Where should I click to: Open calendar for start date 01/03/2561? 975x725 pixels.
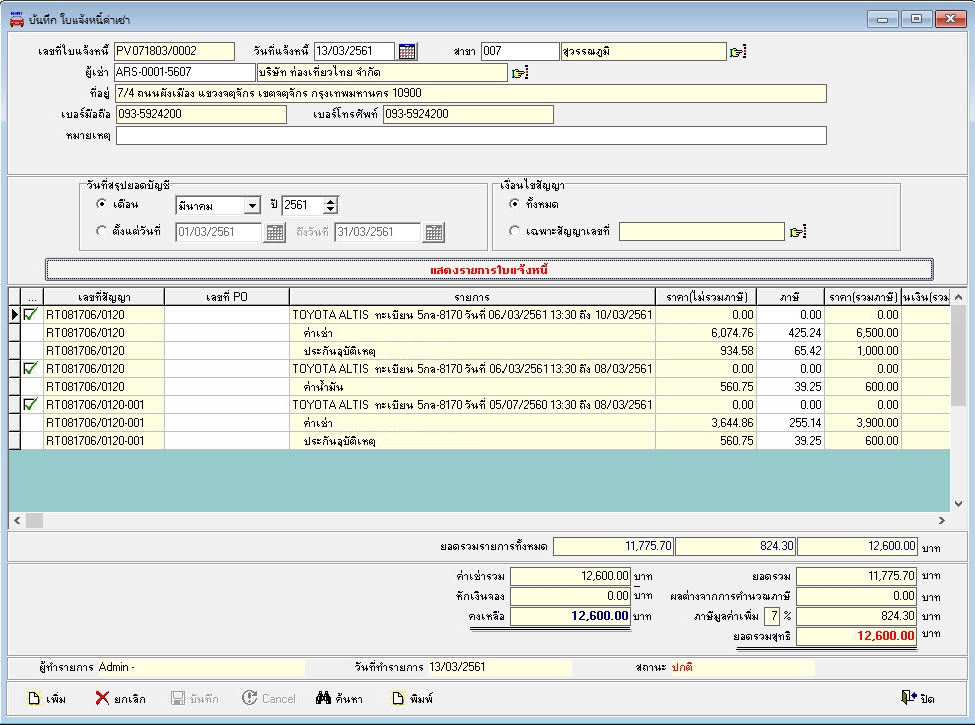coord(274,233)
